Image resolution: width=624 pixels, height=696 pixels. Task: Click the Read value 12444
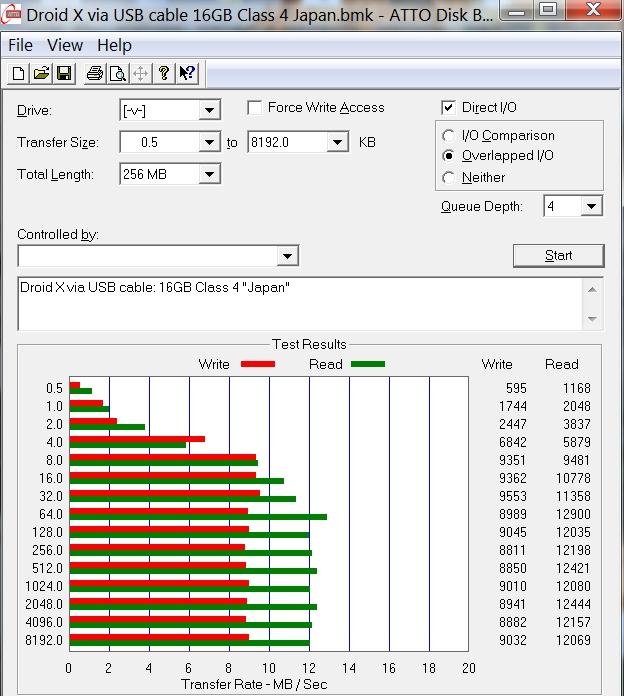[x=573, y=605]
